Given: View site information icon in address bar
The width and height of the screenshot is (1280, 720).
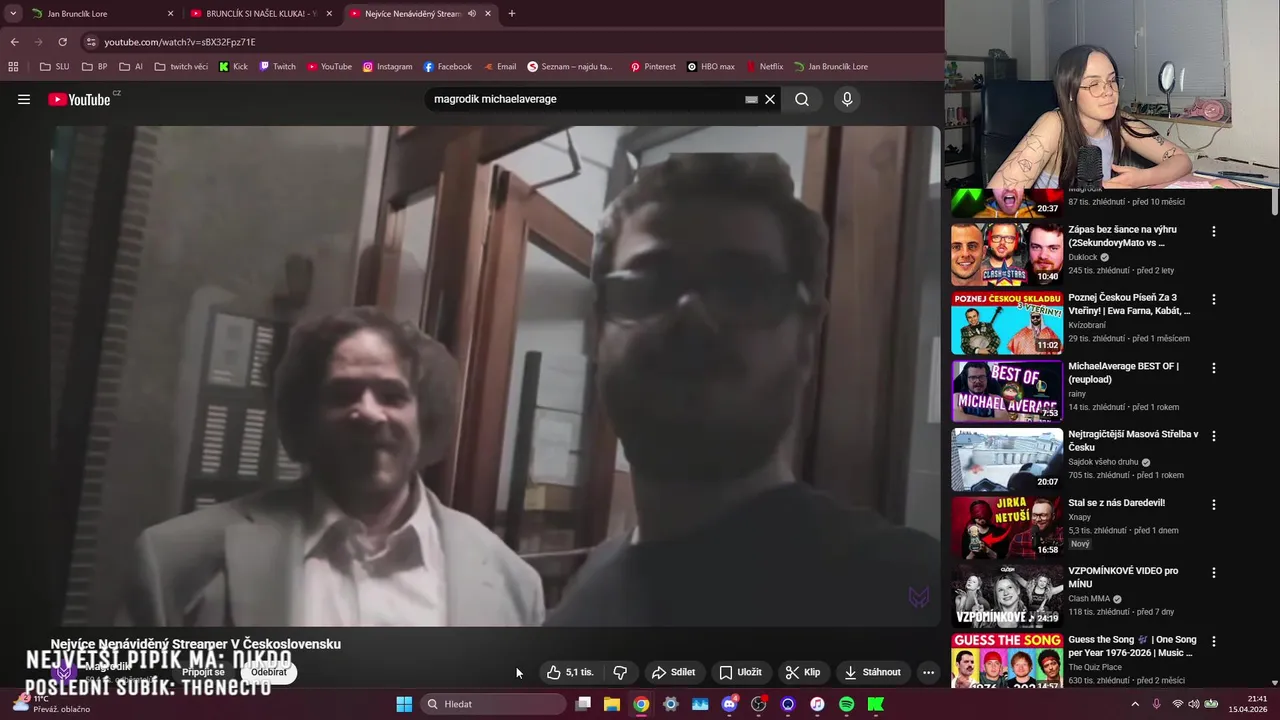Looking at the screenshot, I should point(91,42).
